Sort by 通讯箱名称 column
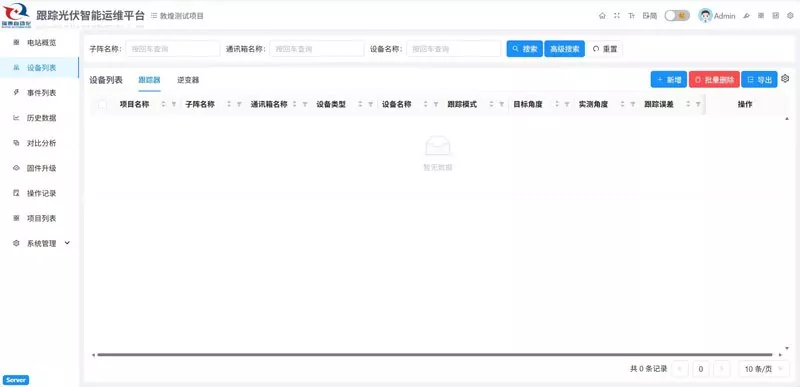 click(295, 104)
